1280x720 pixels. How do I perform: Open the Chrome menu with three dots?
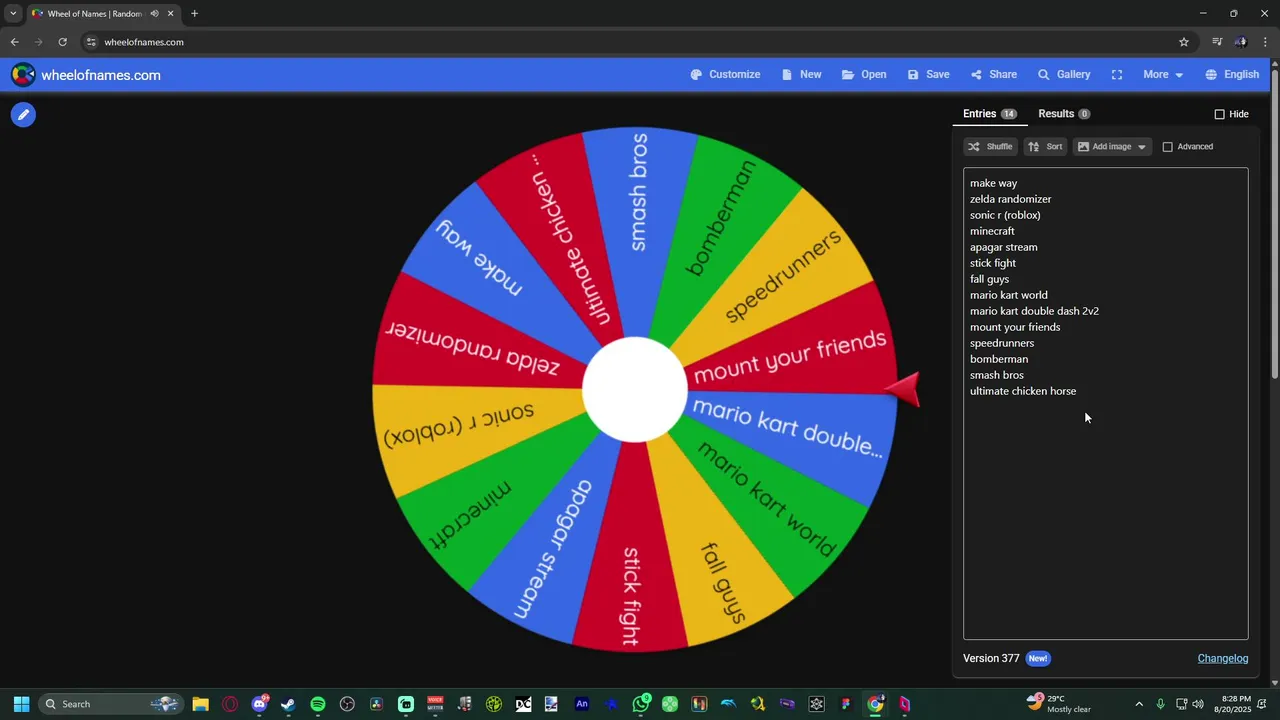pos(1266,42)
